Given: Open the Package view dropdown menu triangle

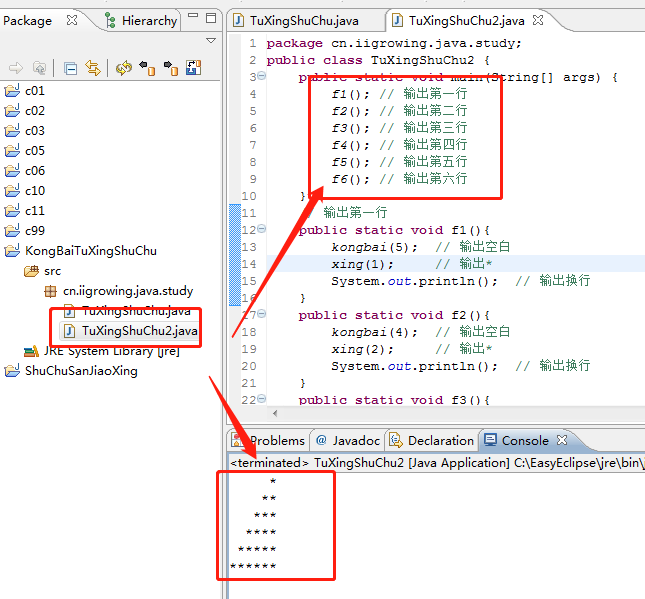Looking at the screenshot, I should coord(211,40).
